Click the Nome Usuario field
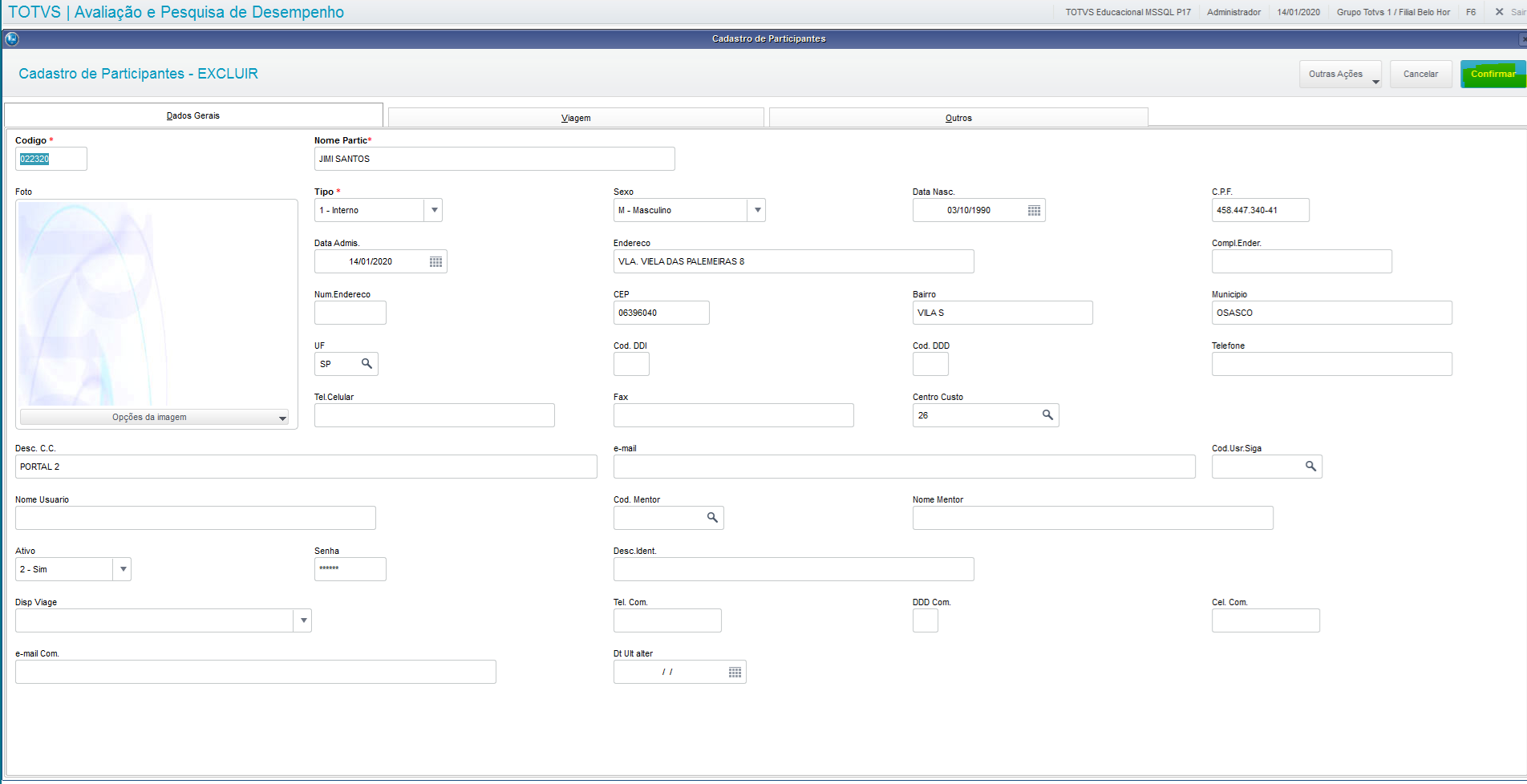This screenshot has width=1527, height=784. pyautogui.click(x=195, y=518)
